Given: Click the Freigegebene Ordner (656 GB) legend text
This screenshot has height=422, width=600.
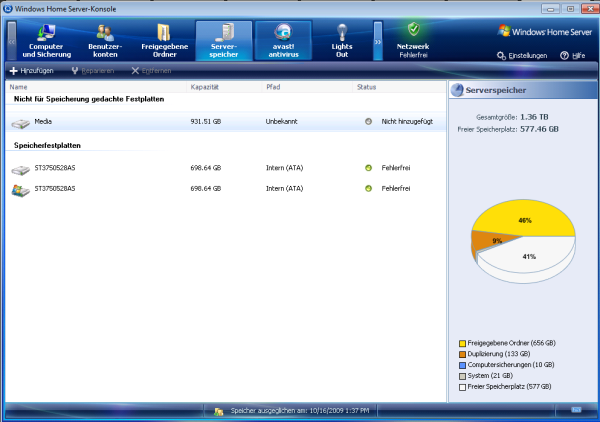Looking at the screenshot, I should coord(512,343).
